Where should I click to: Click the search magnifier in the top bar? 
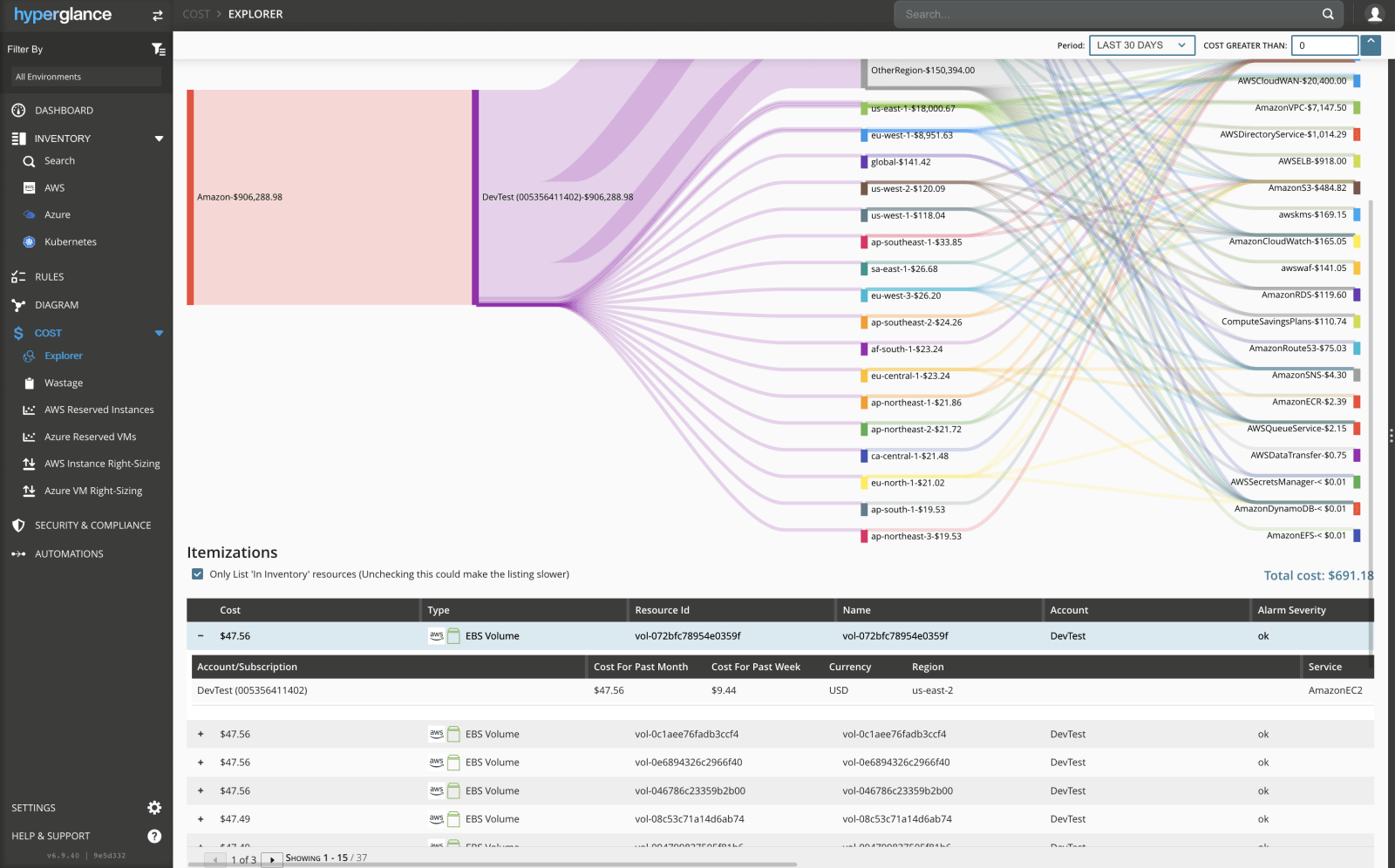coord(1328,14)
